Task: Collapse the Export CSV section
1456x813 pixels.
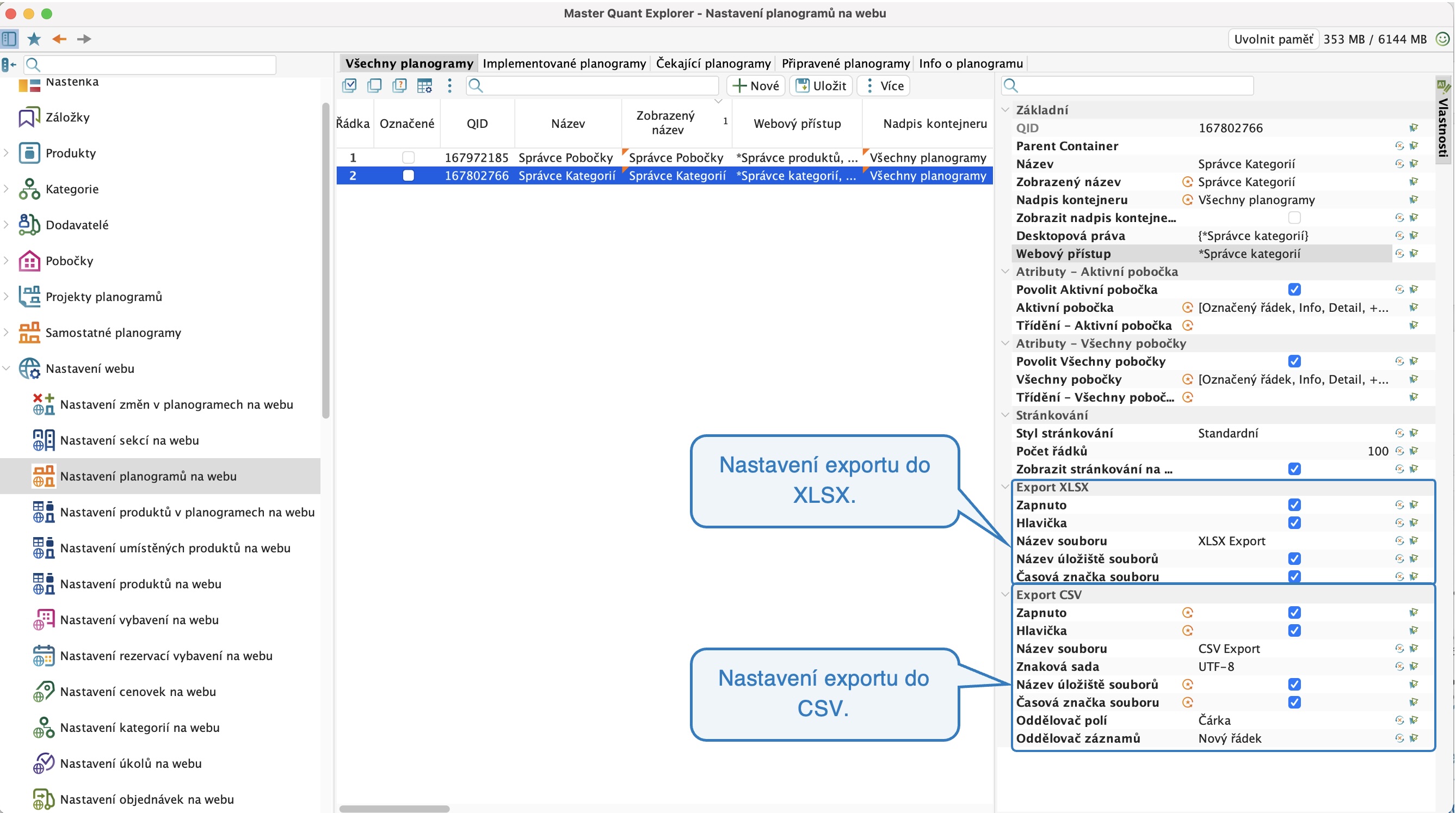Action: [1005, 595]
